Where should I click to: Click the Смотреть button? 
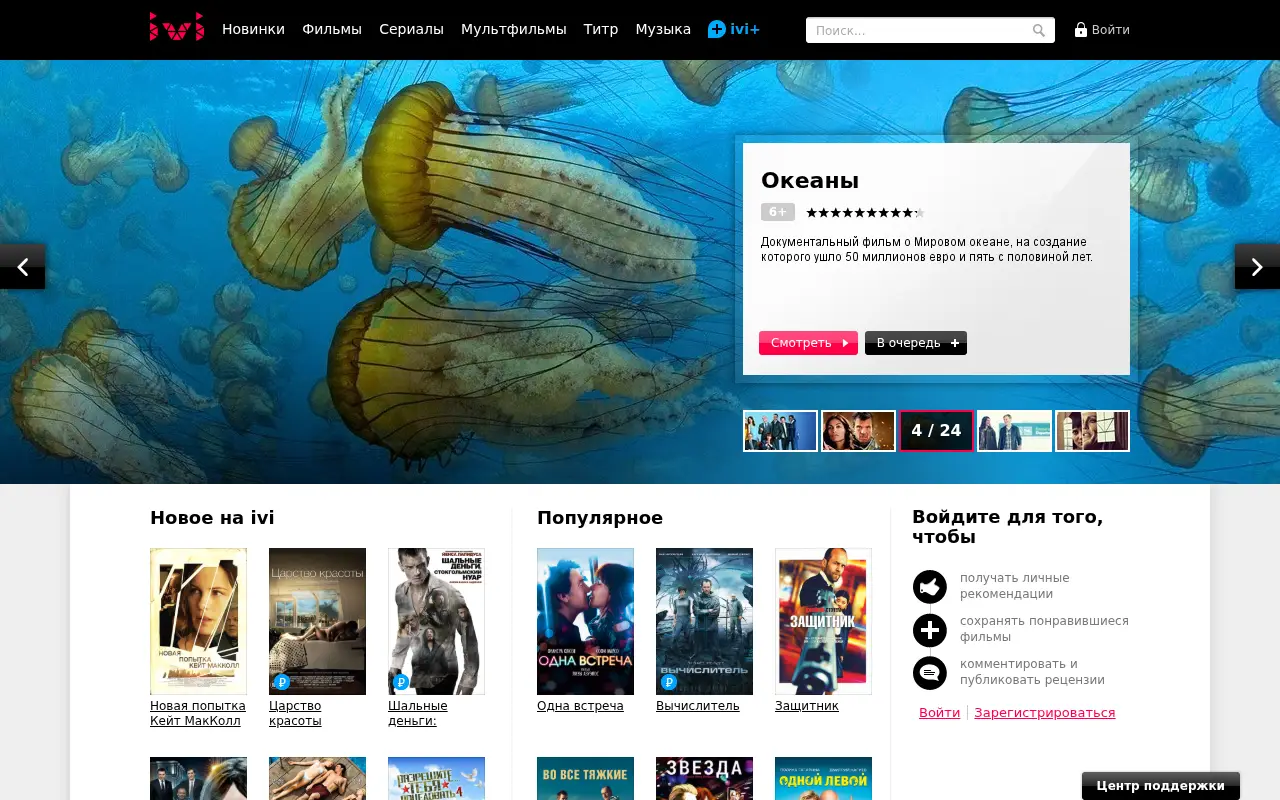coord(808,343)
